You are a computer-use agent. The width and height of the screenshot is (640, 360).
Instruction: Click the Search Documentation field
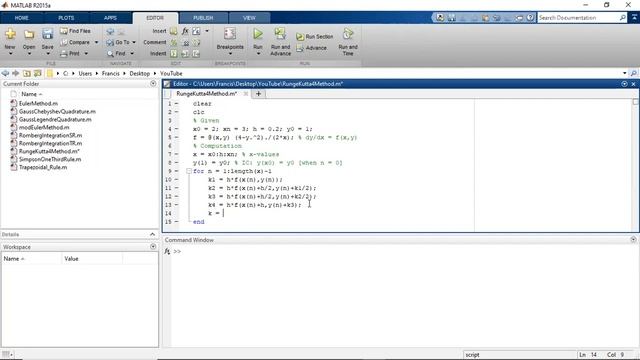(x=578, y=18)
